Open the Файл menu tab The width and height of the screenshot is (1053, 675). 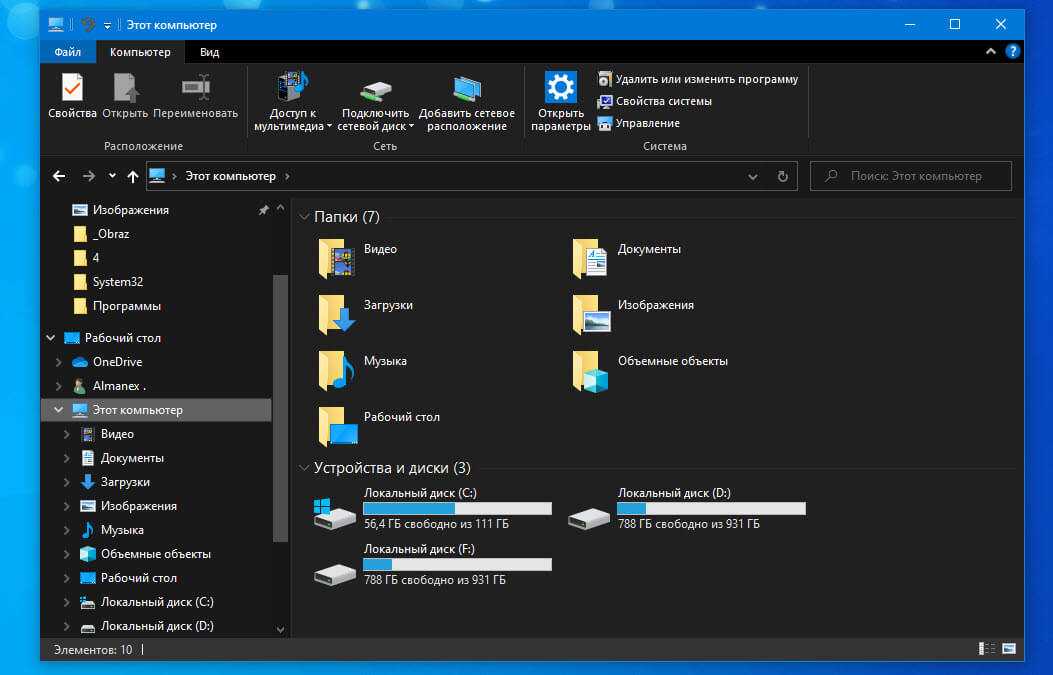(68, 52)
